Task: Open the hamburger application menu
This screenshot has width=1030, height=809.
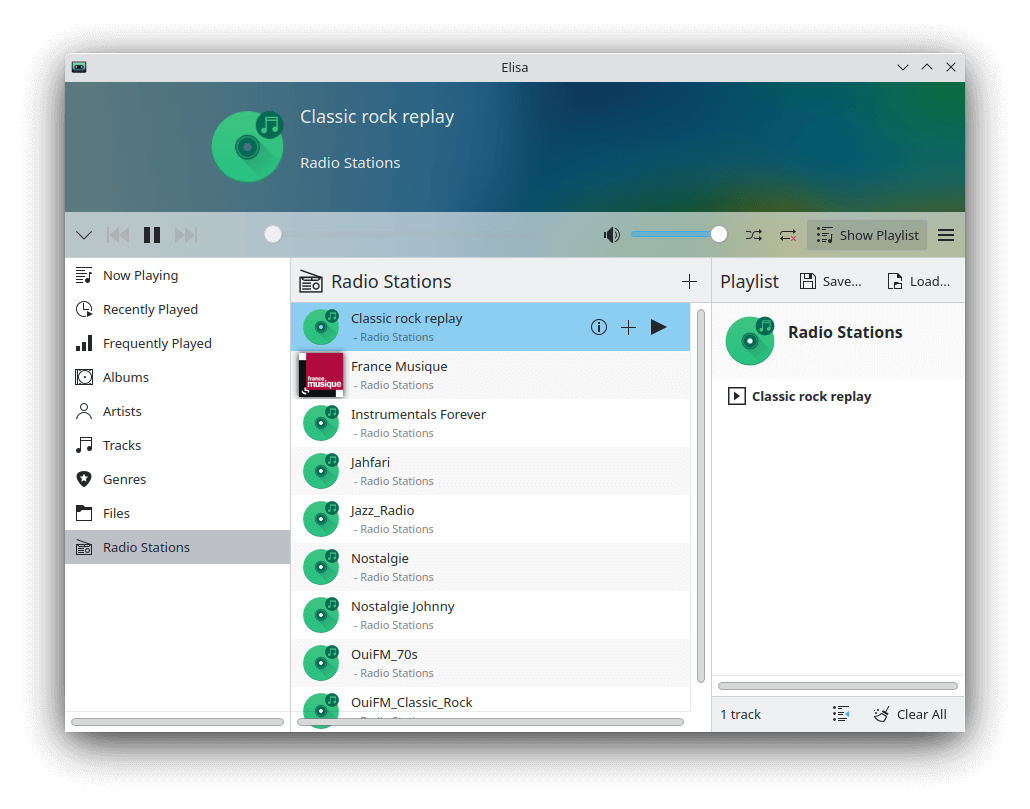Action: click(x=946, y=235)
